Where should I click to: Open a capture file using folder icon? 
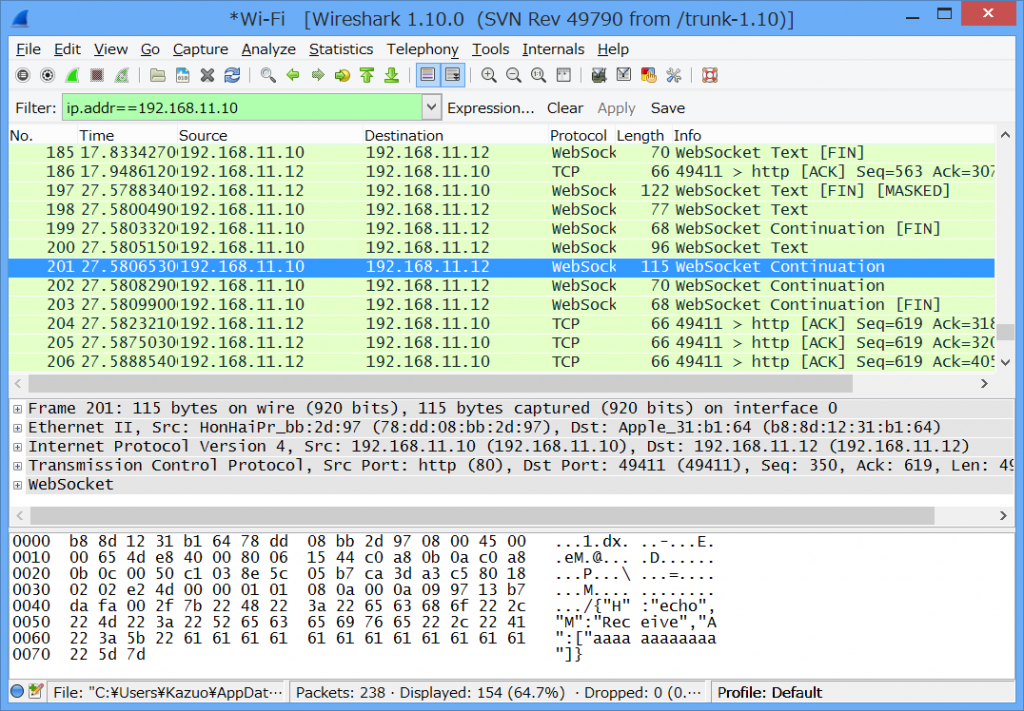pyautogui.click(x=157, y=75)
